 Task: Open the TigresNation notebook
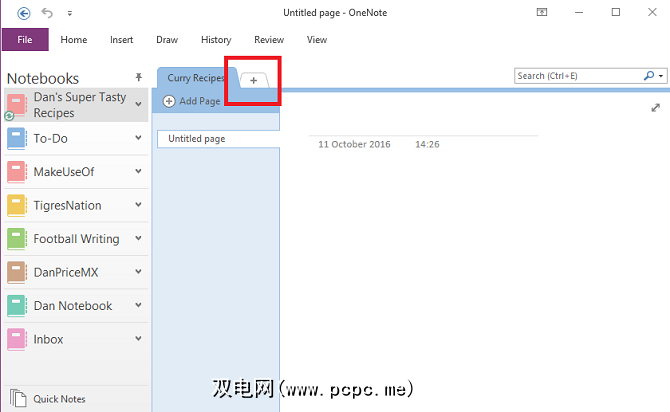pos(76,206)
